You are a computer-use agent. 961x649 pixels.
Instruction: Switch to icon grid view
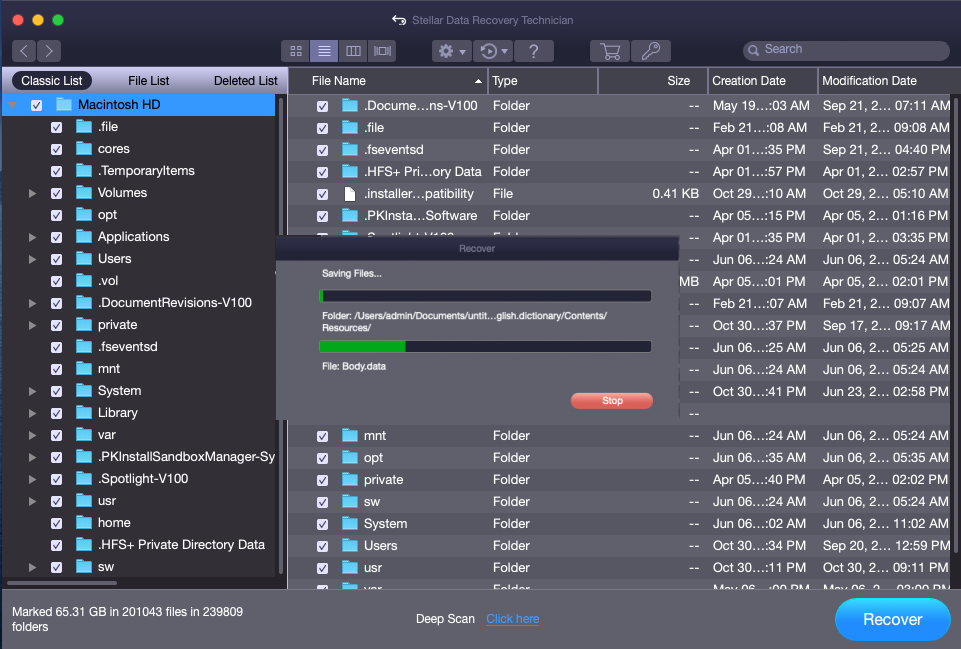296,51
